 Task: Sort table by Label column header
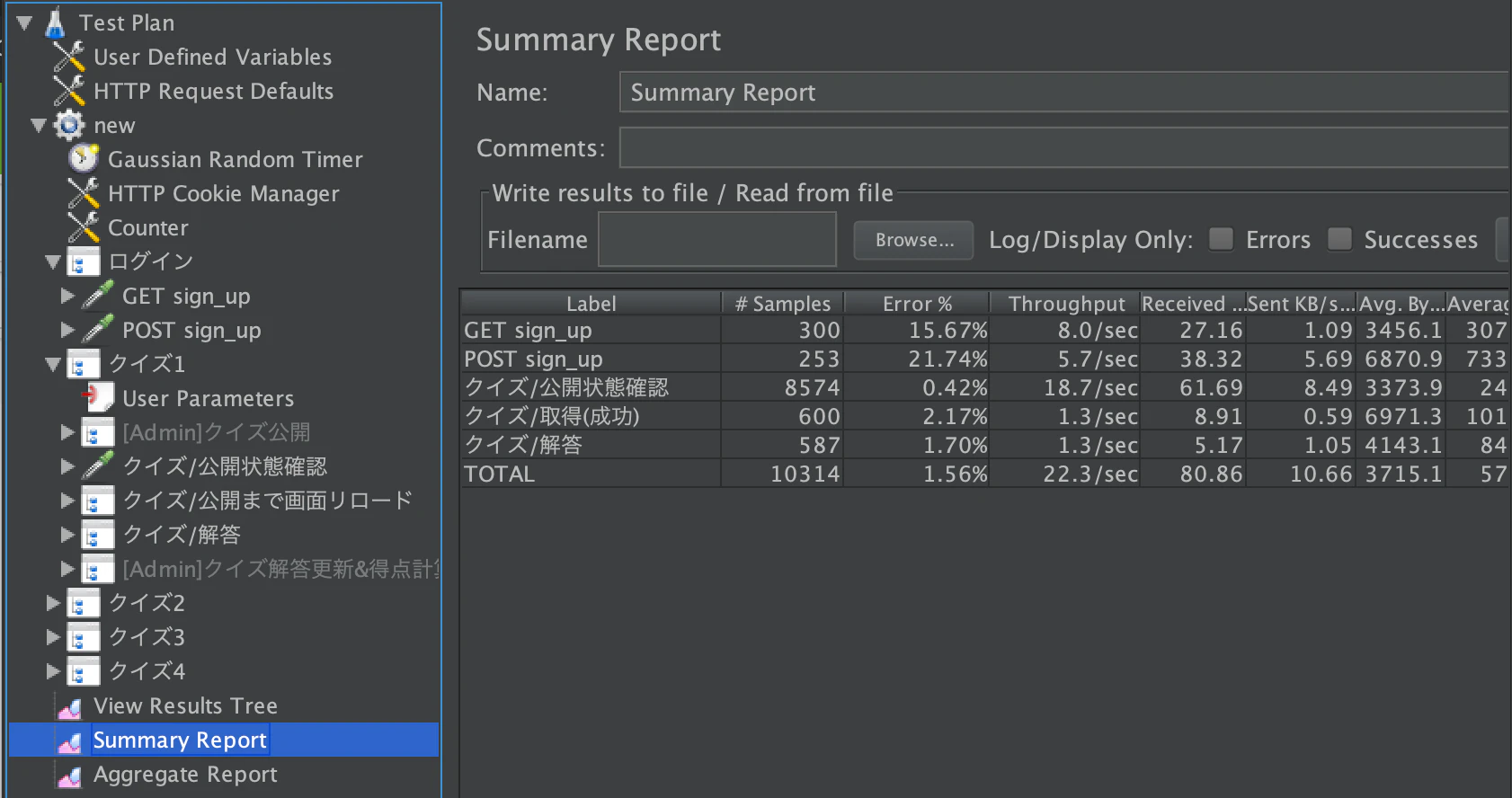[591, 304]
